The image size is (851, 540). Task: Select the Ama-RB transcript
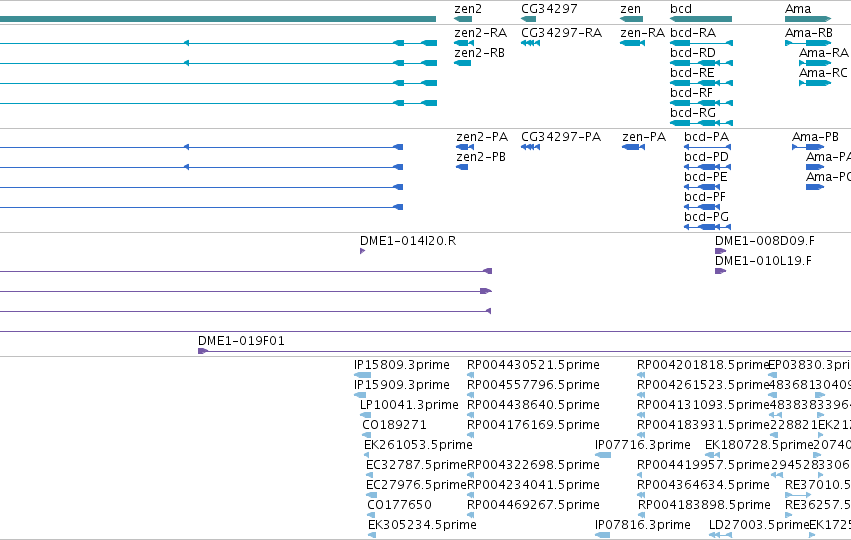(x=808, y=43)
